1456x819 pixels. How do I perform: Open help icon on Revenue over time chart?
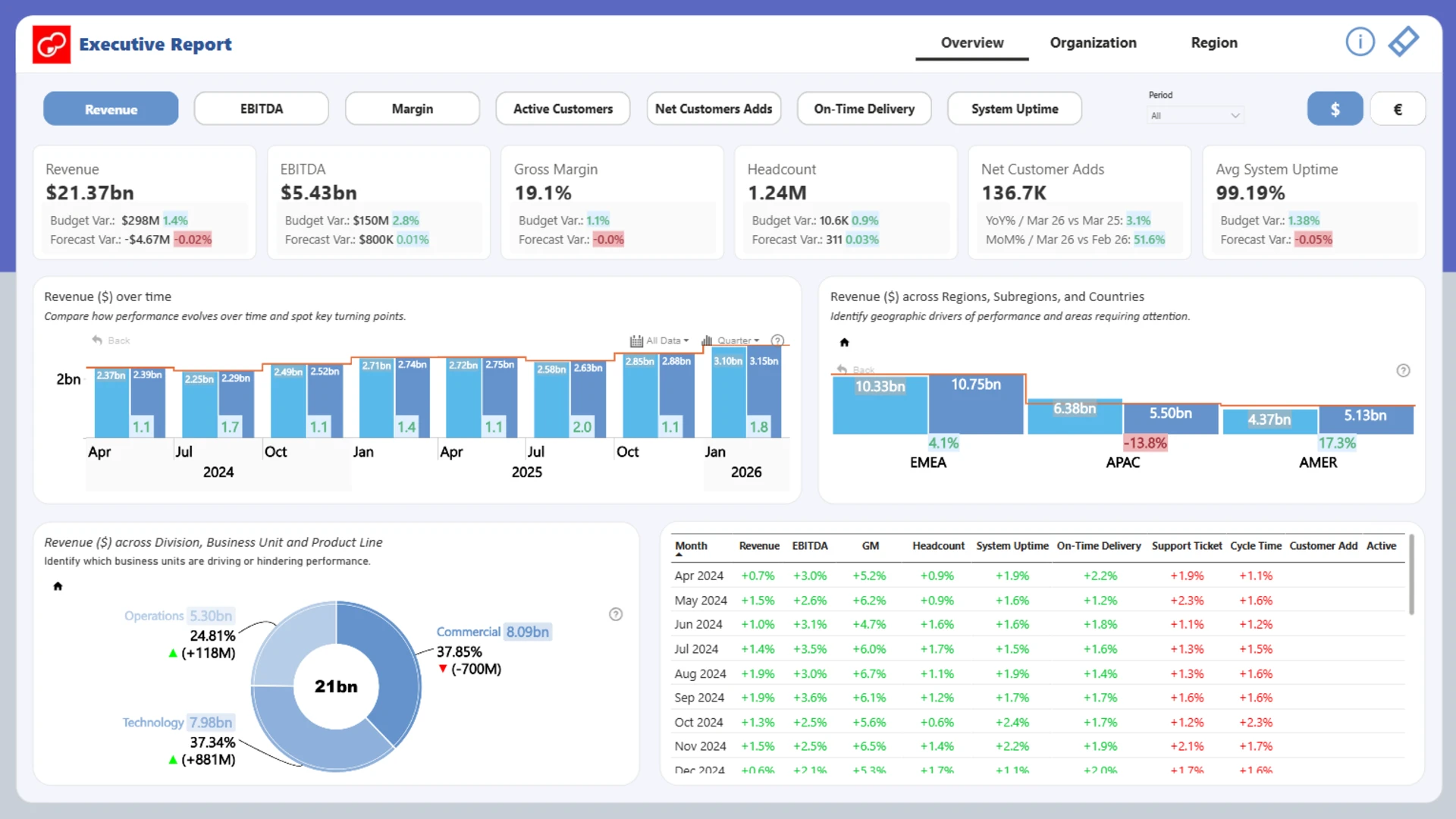coord(777,340)
